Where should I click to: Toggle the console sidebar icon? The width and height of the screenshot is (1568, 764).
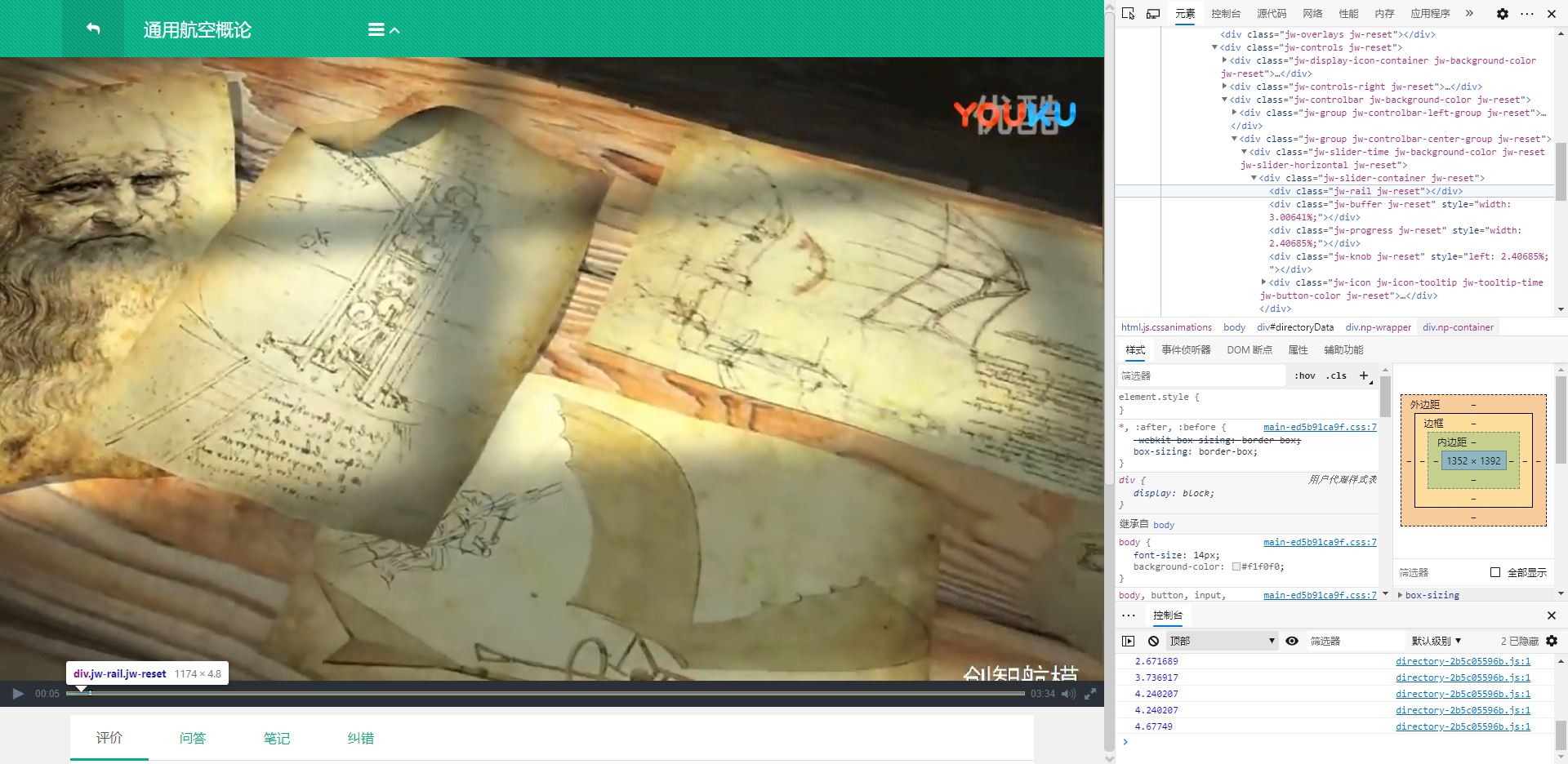tap(1129, 641)
